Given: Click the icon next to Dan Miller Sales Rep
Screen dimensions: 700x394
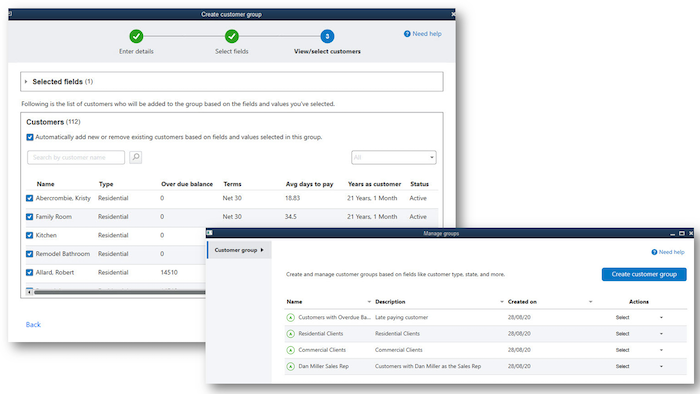Looking at the screenshot, I should tap(291, 366).
